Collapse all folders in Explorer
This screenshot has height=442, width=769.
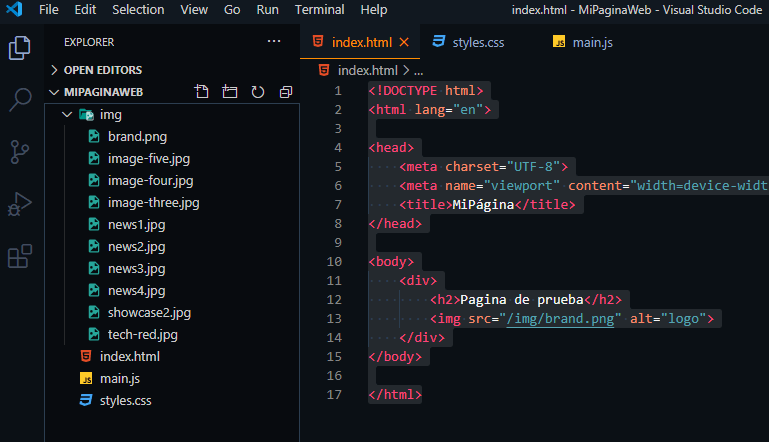(285, 92)
